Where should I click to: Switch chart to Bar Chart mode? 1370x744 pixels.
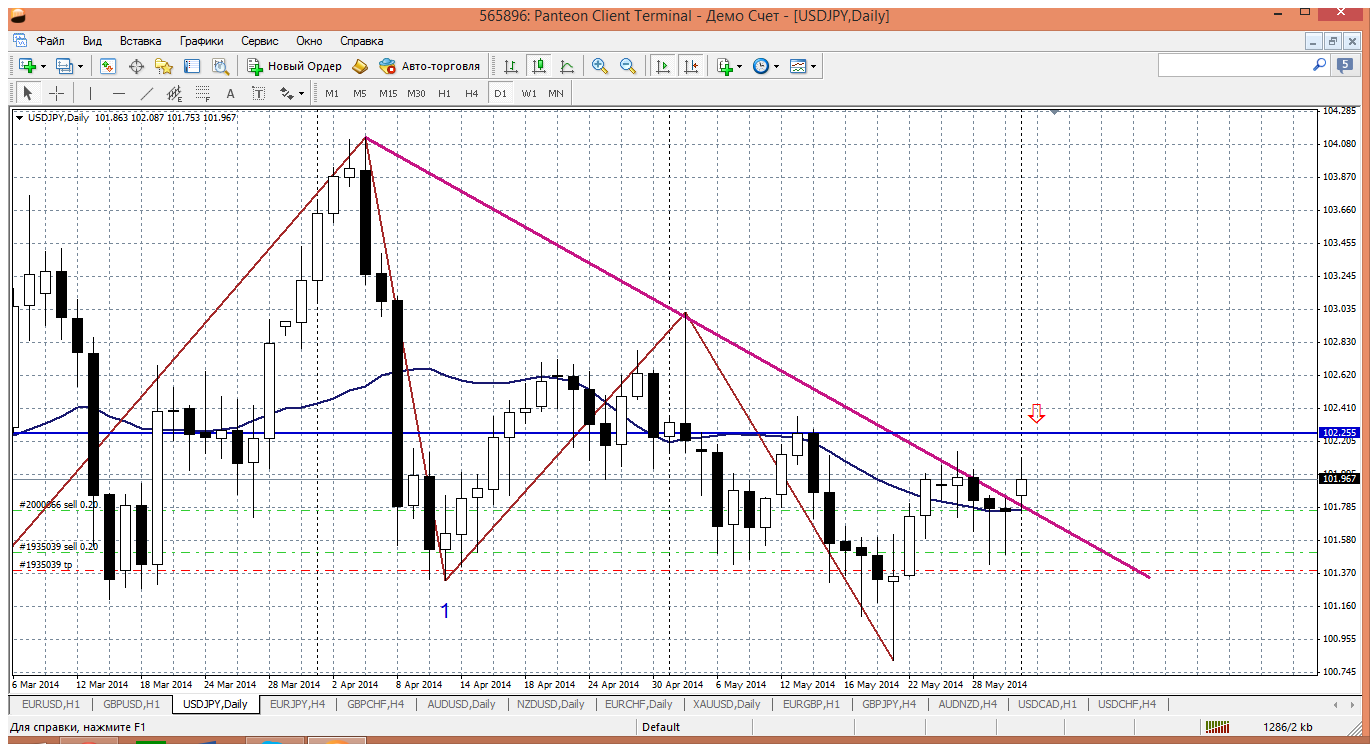tap(511, 66)
